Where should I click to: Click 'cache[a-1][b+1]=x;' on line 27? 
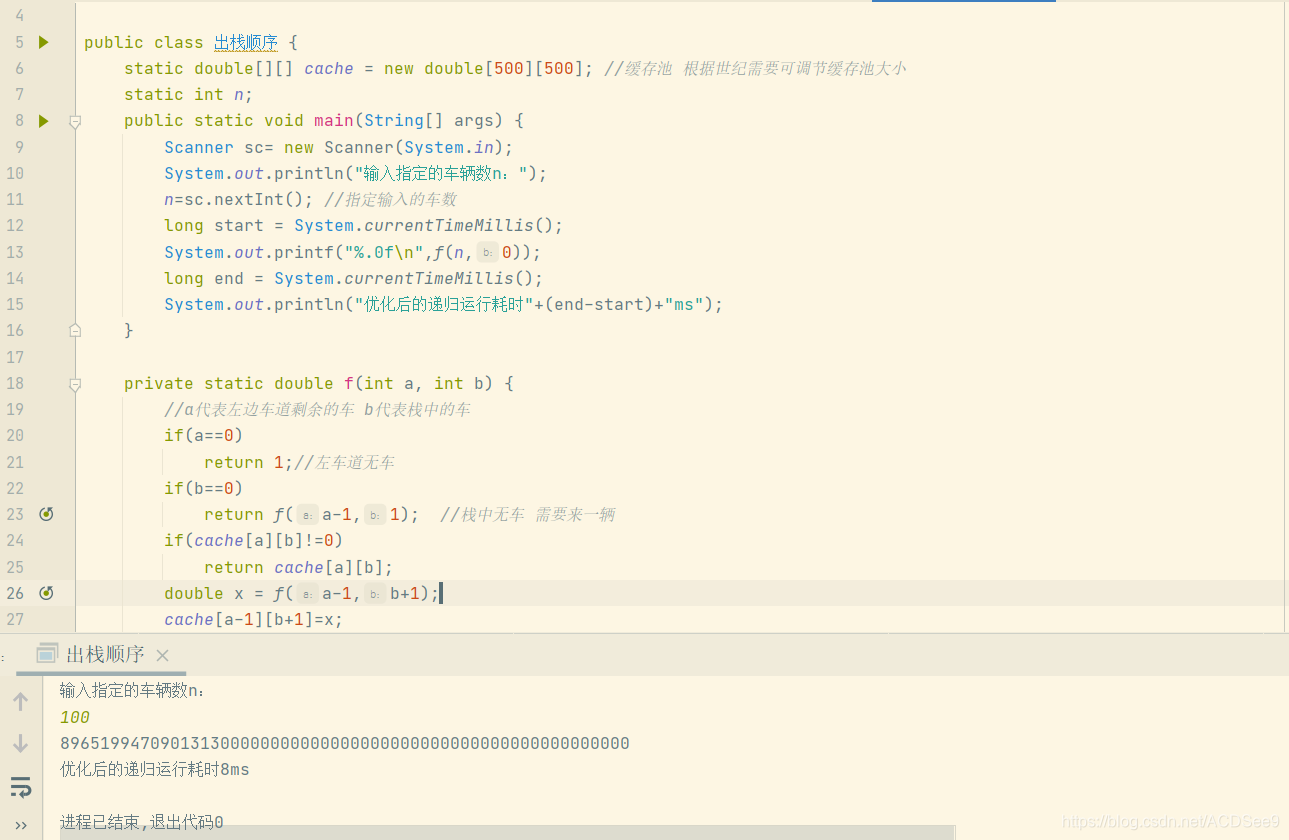pyautogui.click(x=254, y=619)
